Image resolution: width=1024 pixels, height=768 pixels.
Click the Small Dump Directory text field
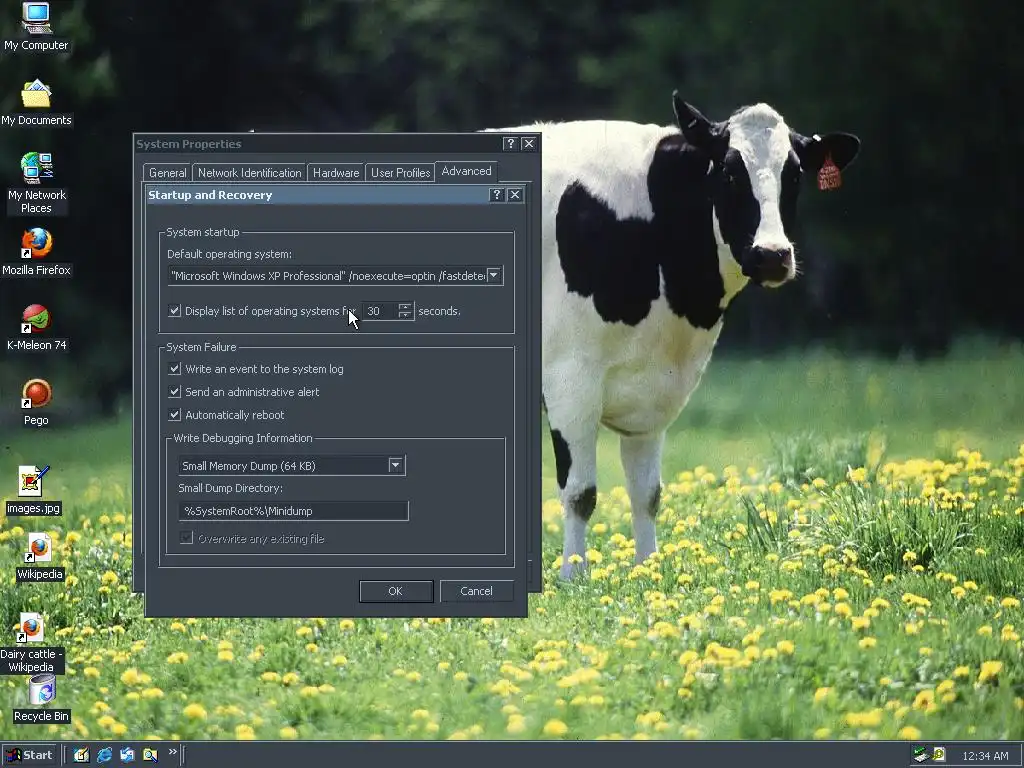(294, 511)
